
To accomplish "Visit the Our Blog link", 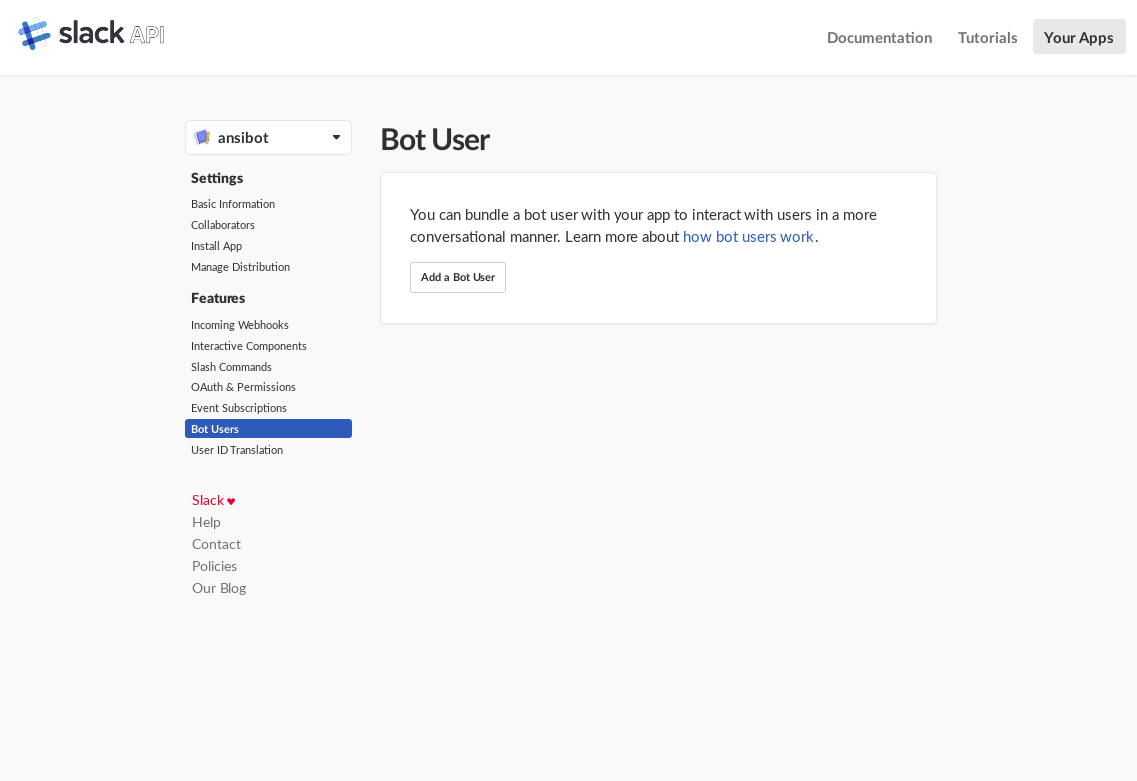I will (219, 588).
